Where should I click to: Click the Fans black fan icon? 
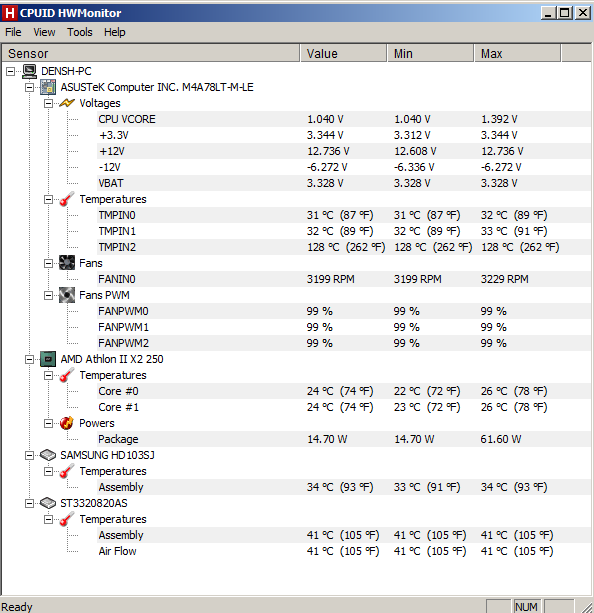(x=67, y=263)
